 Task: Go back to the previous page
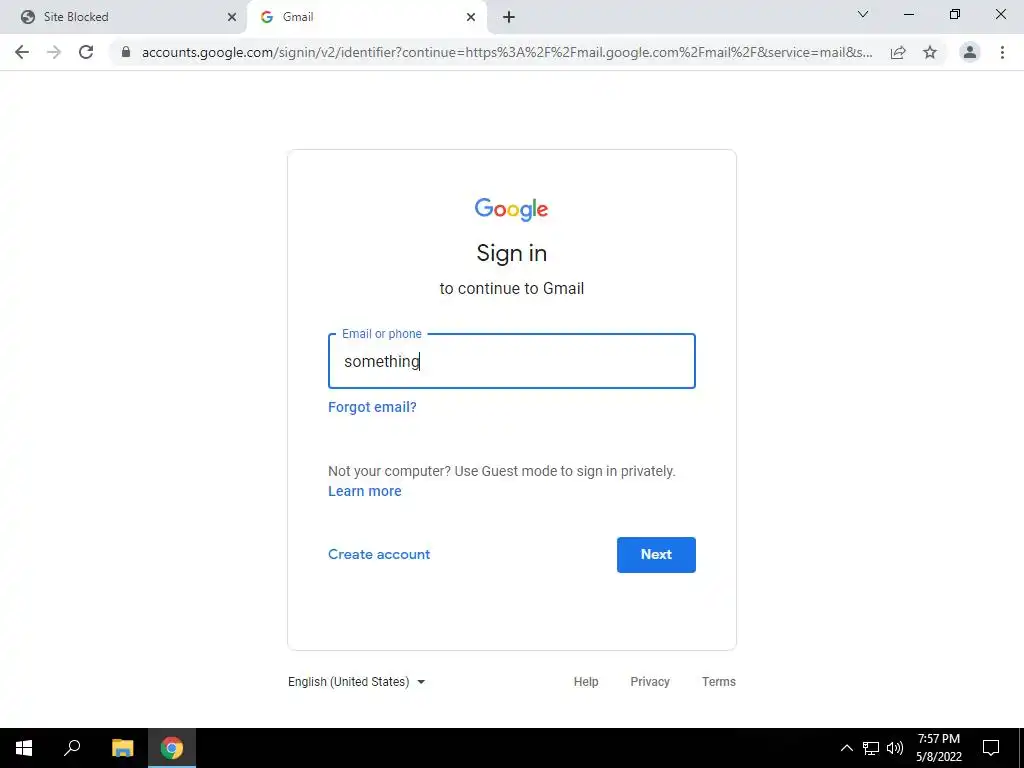point(22,52)
